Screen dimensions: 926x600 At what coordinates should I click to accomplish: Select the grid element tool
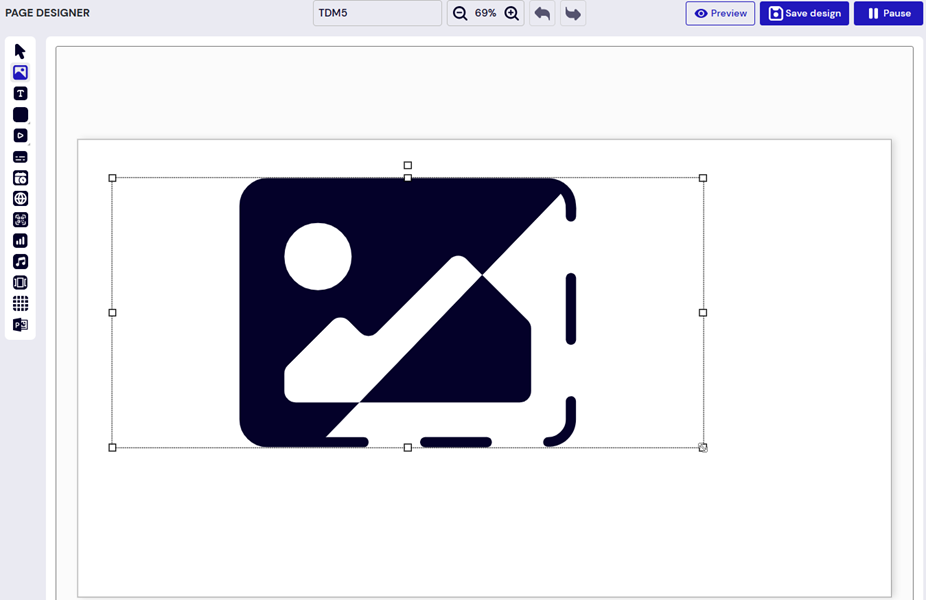click(20, 303)
